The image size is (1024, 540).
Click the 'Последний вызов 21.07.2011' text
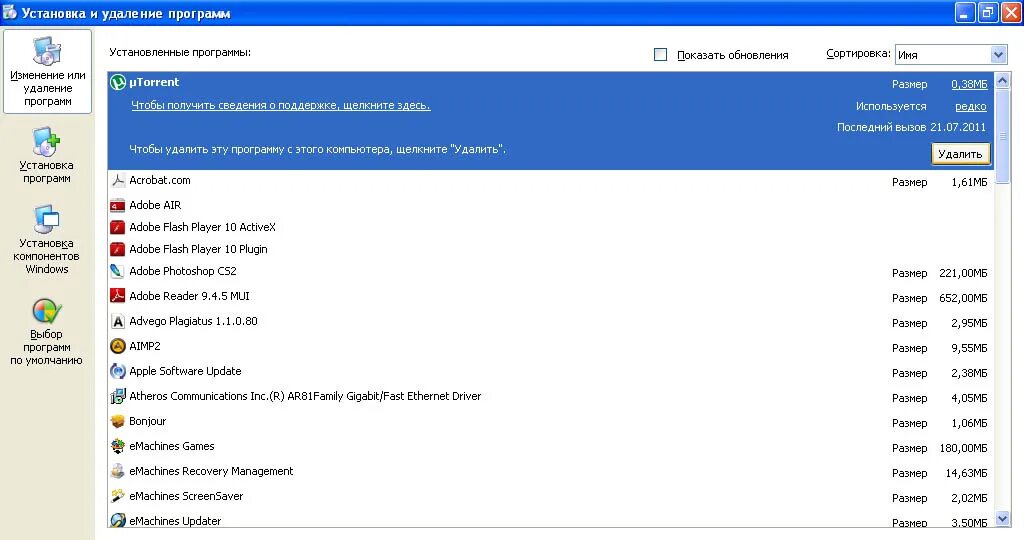point(912,127)
